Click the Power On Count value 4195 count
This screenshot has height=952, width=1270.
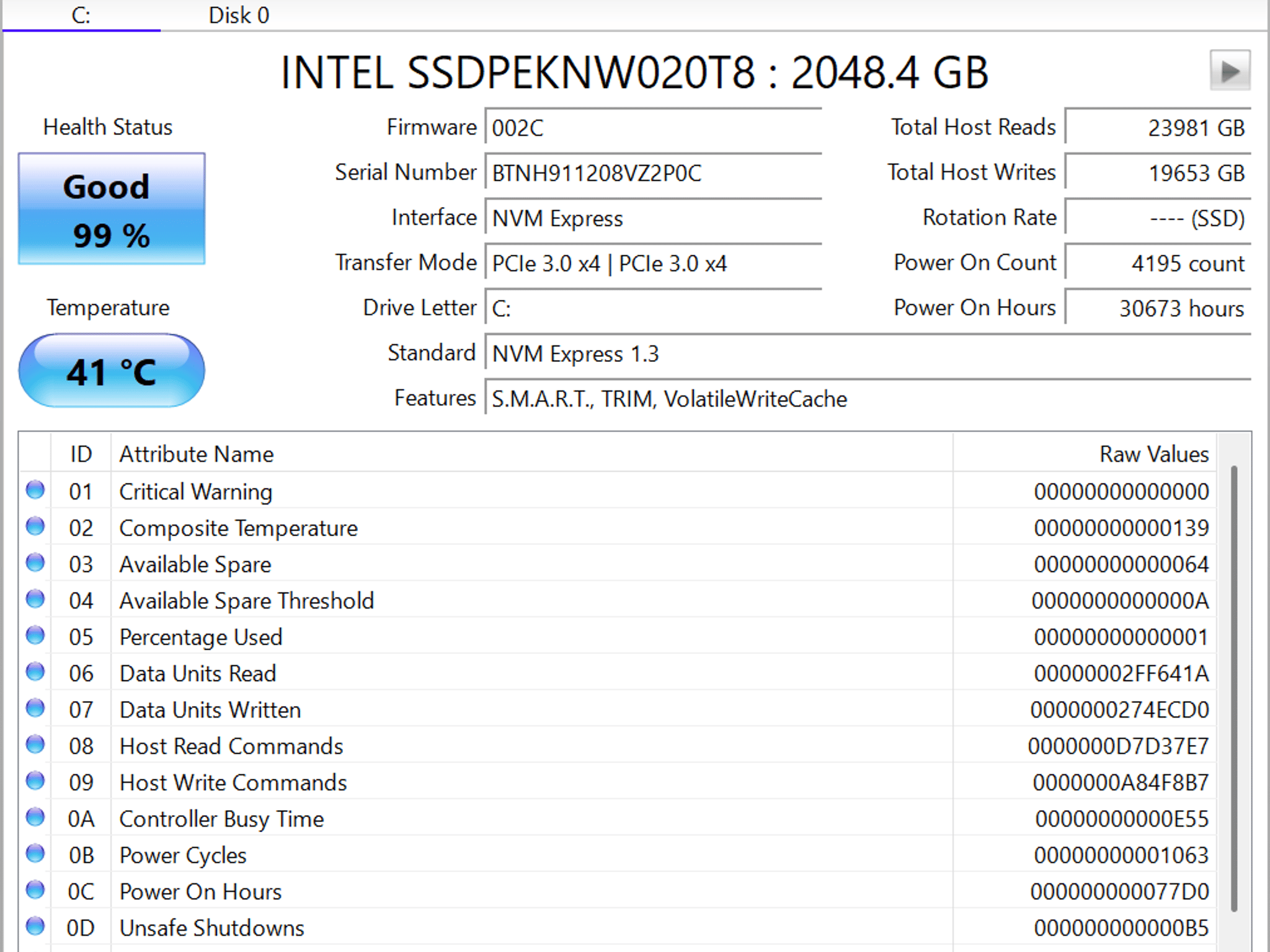tap(1158, 263)
